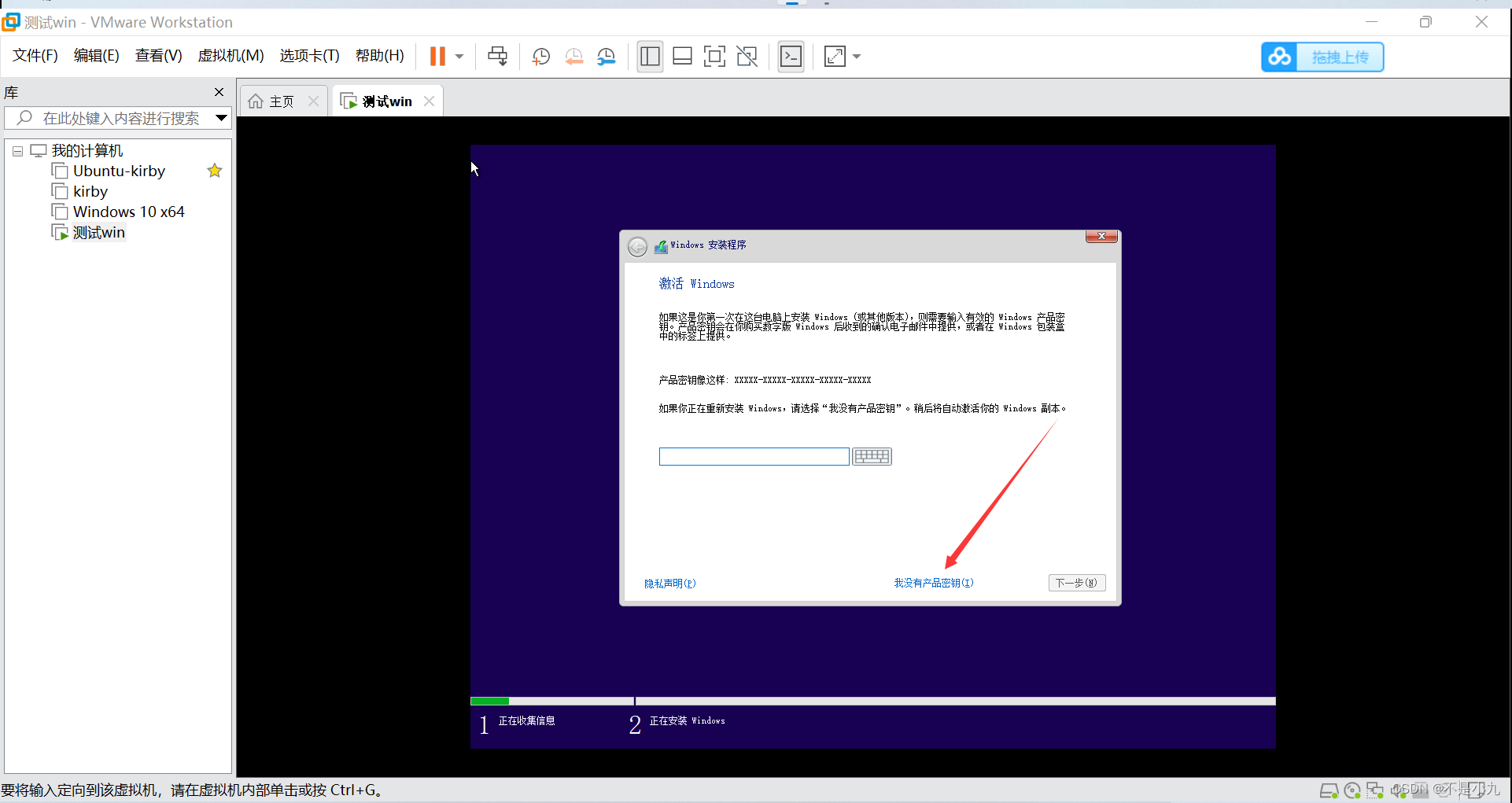Close the 主页 tab
The width and height of the screenshot is (1512, 803).
point(313,101)
